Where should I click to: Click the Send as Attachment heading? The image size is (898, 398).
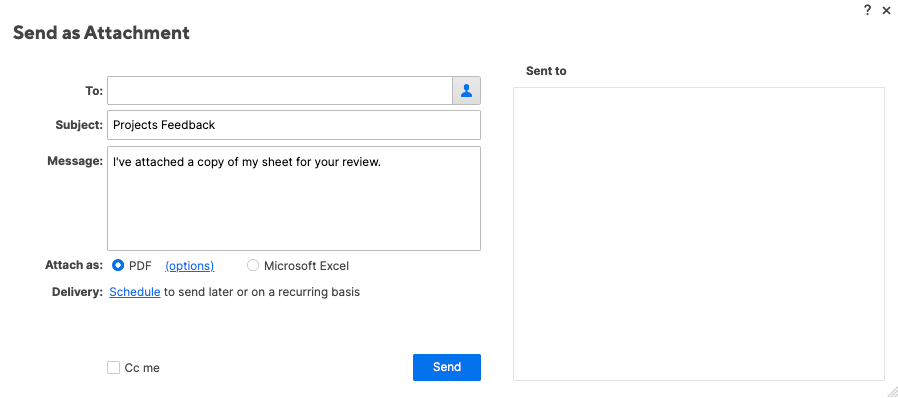[x=101, y=33]
